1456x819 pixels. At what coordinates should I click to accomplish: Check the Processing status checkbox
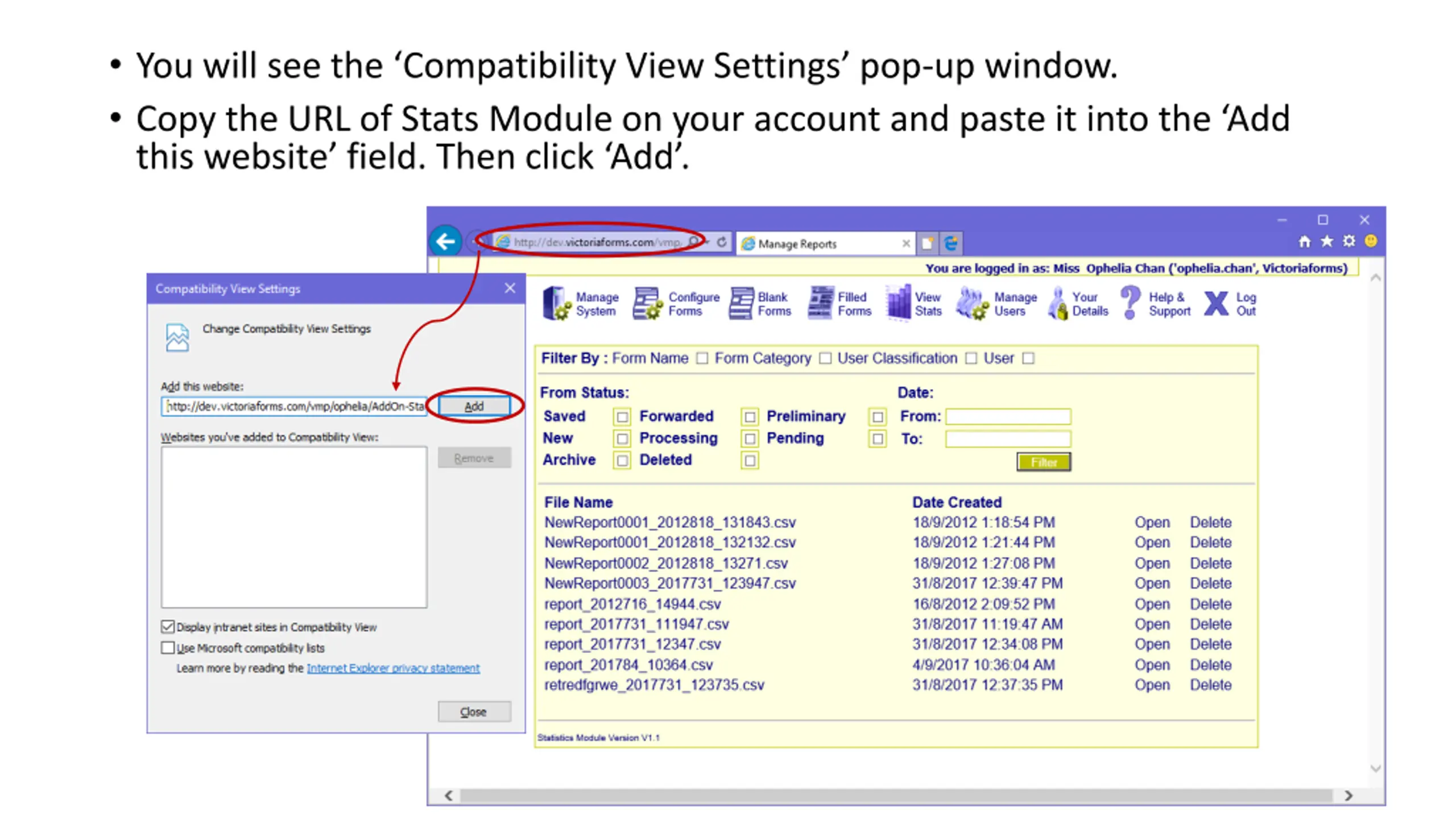[750, 439]
